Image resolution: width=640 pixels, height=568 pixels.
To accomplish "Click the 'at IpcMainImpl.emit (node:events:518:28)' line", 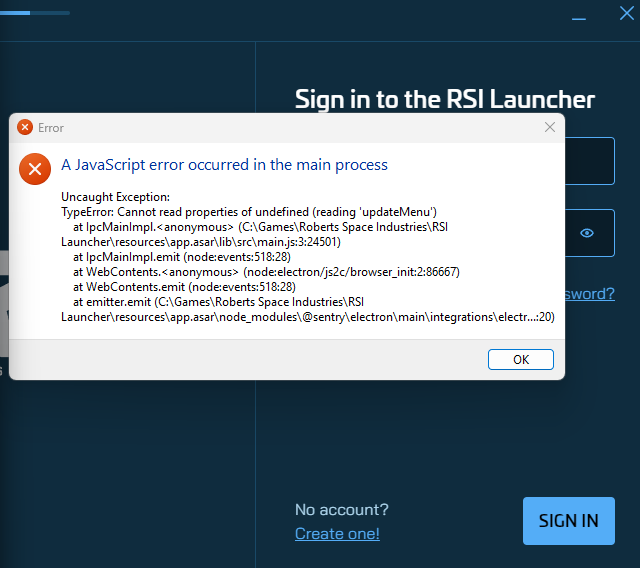I will (182, 257).
